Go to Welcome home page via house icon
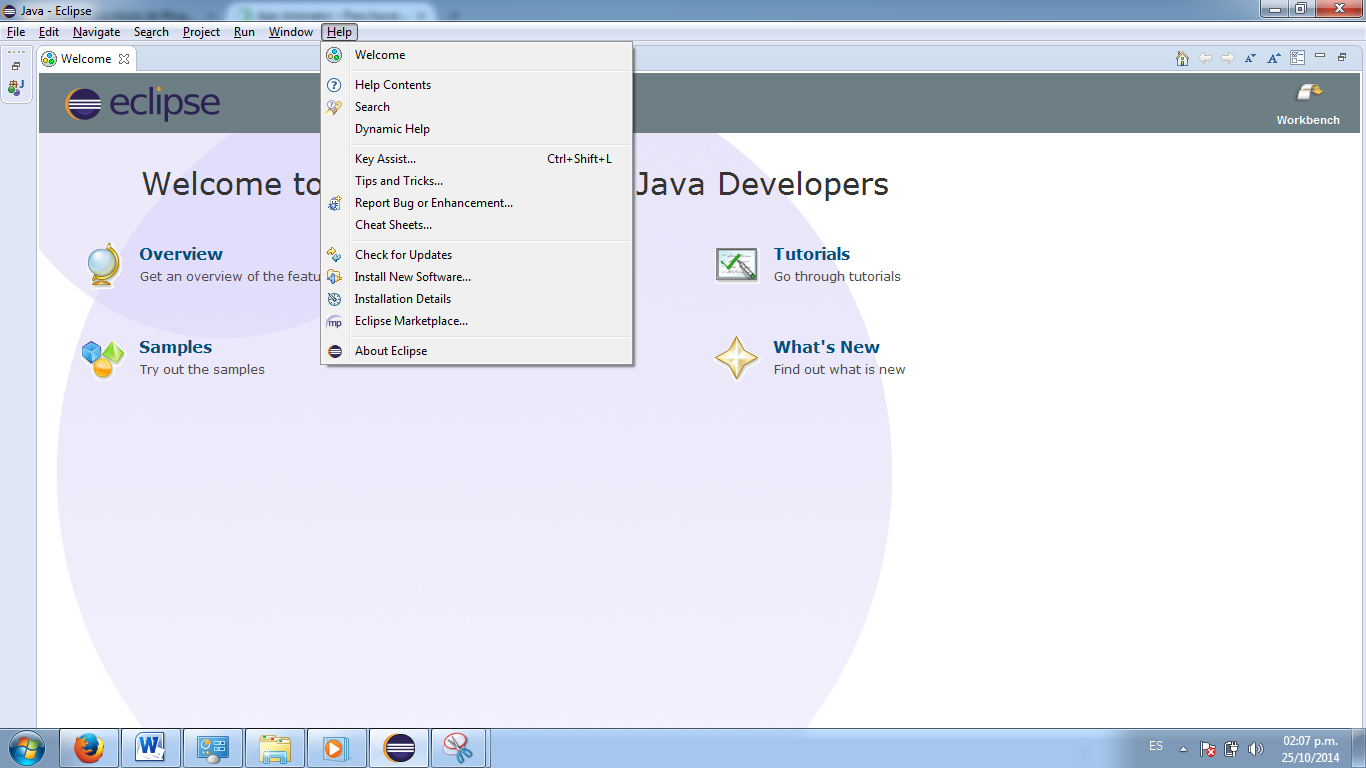The width and height of the screenshot is (1366, 768). tap(1183, 58)
